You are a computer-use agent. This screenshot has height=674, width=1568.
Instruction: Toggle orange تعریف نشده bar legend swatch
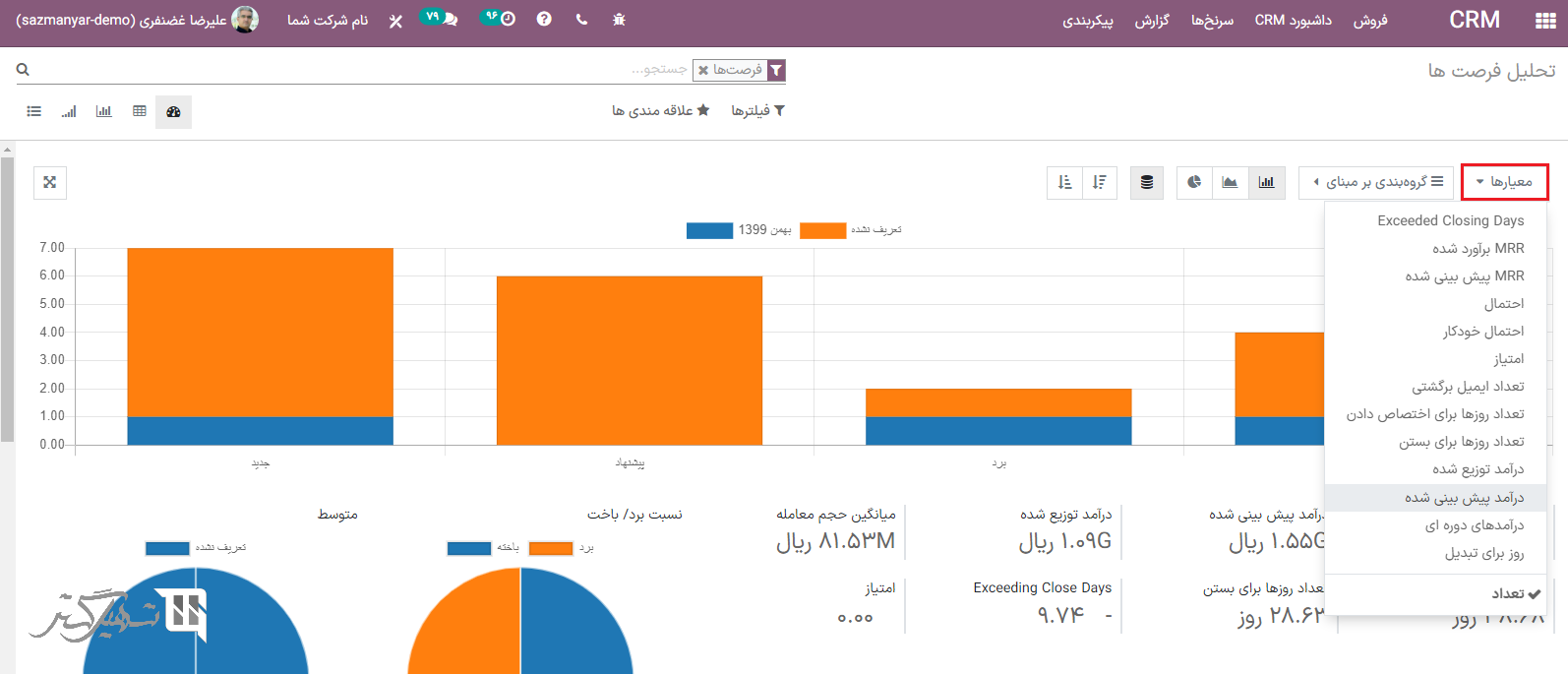click(x=822, y=230)
